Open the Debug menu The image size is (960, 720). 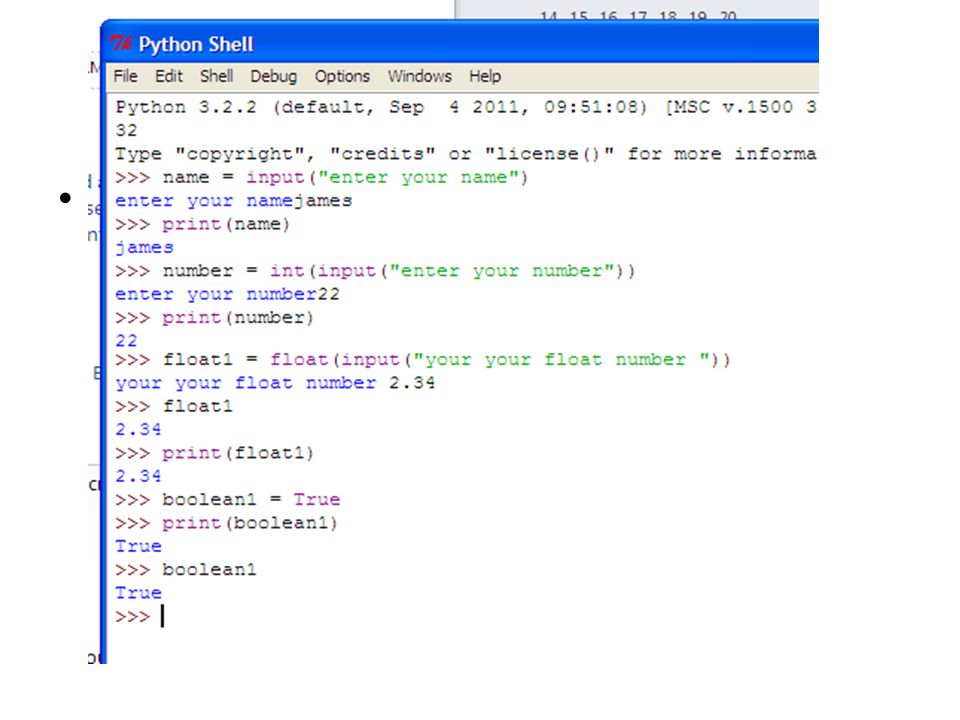(274, 77)
